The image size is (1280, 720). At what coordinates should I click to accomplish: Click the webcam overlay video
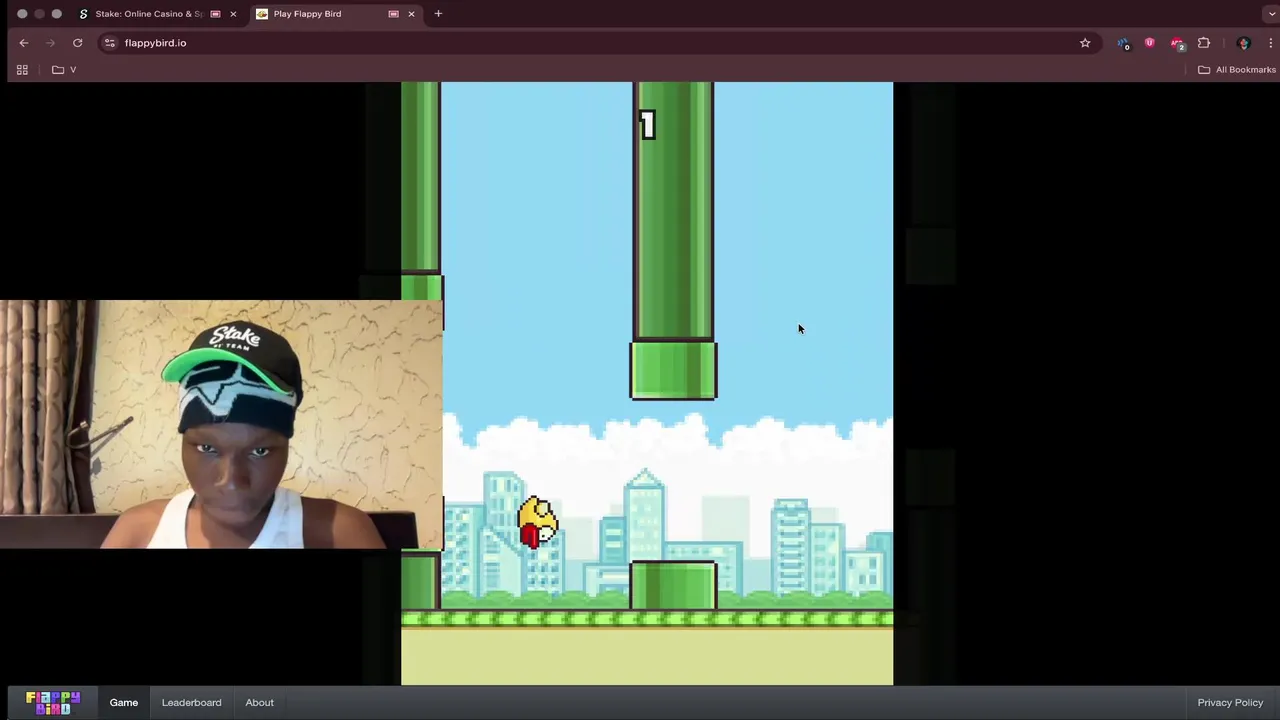point(221,424)
